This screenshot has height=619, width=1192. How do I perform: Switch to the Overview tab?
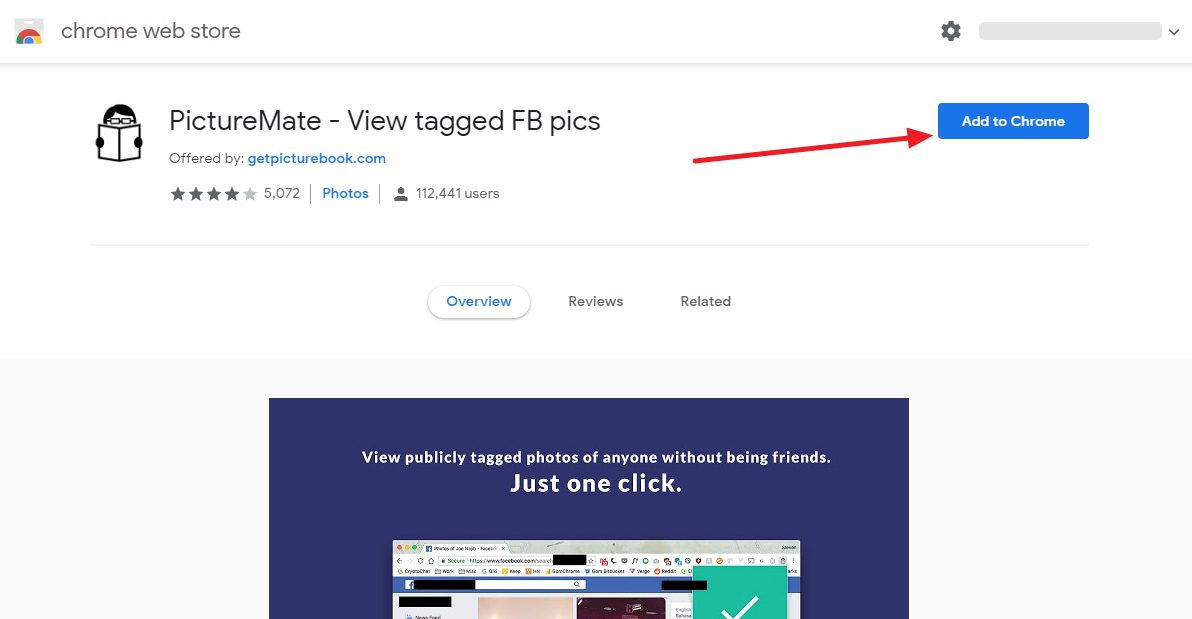[x=479, y=301]
